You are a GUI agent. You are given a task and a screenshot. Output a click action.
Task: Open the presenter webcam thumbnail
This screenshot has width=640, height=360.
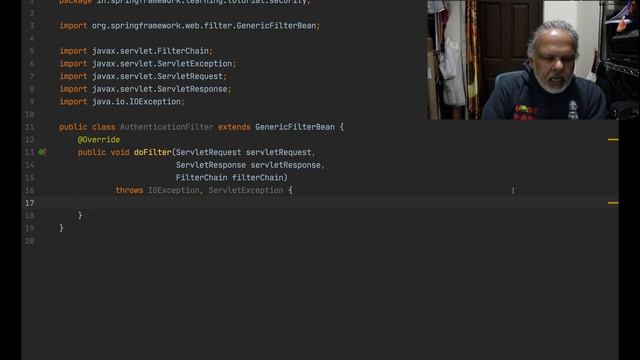(533, 60)
